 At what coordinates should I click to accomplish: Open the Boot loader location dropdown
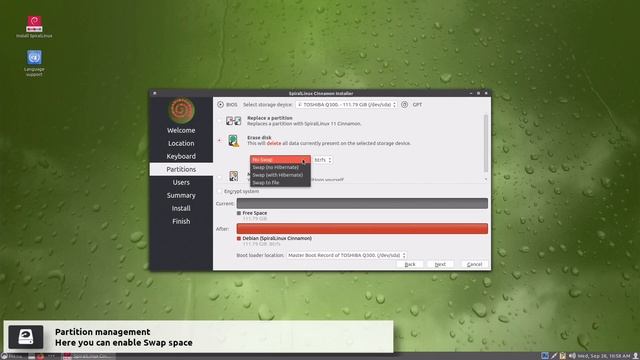click(347, 255)
